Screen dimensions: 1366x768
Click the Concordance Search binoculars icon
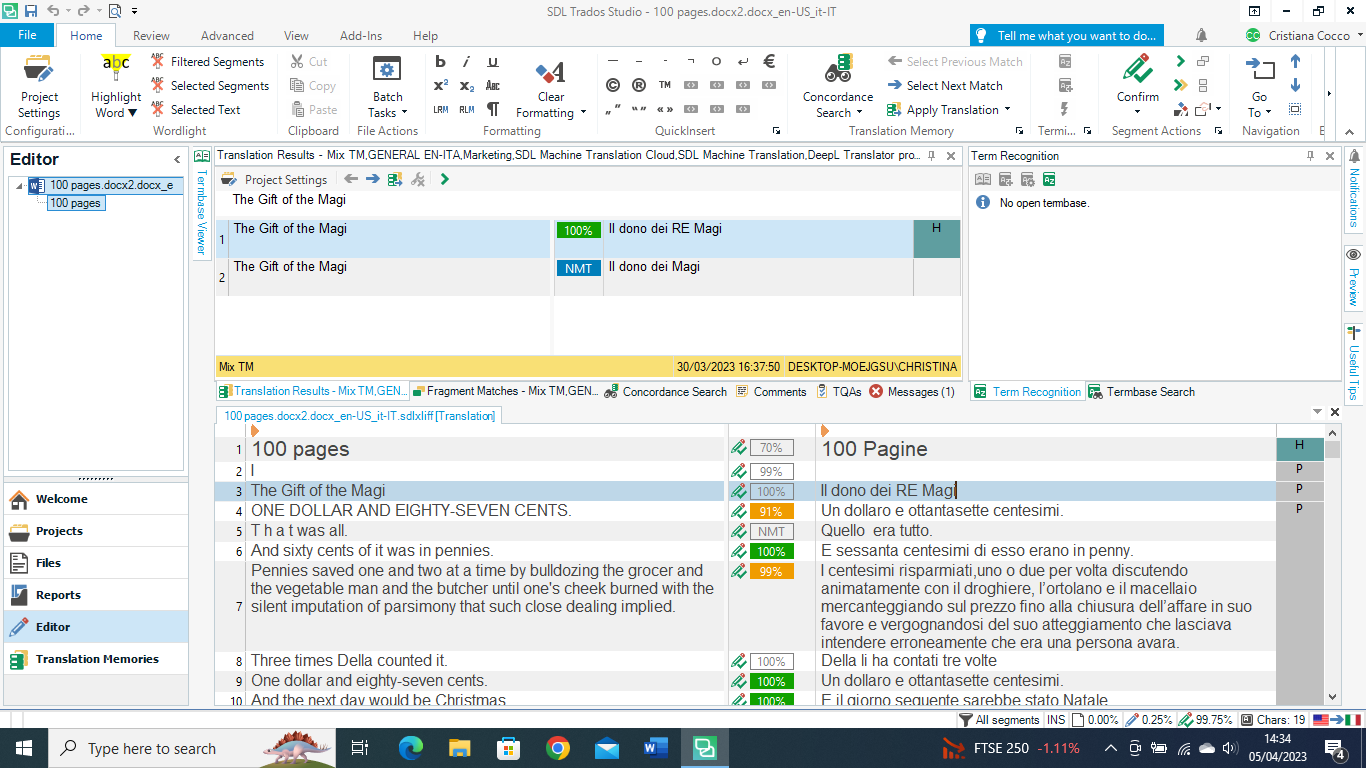(x=838, y=72)
